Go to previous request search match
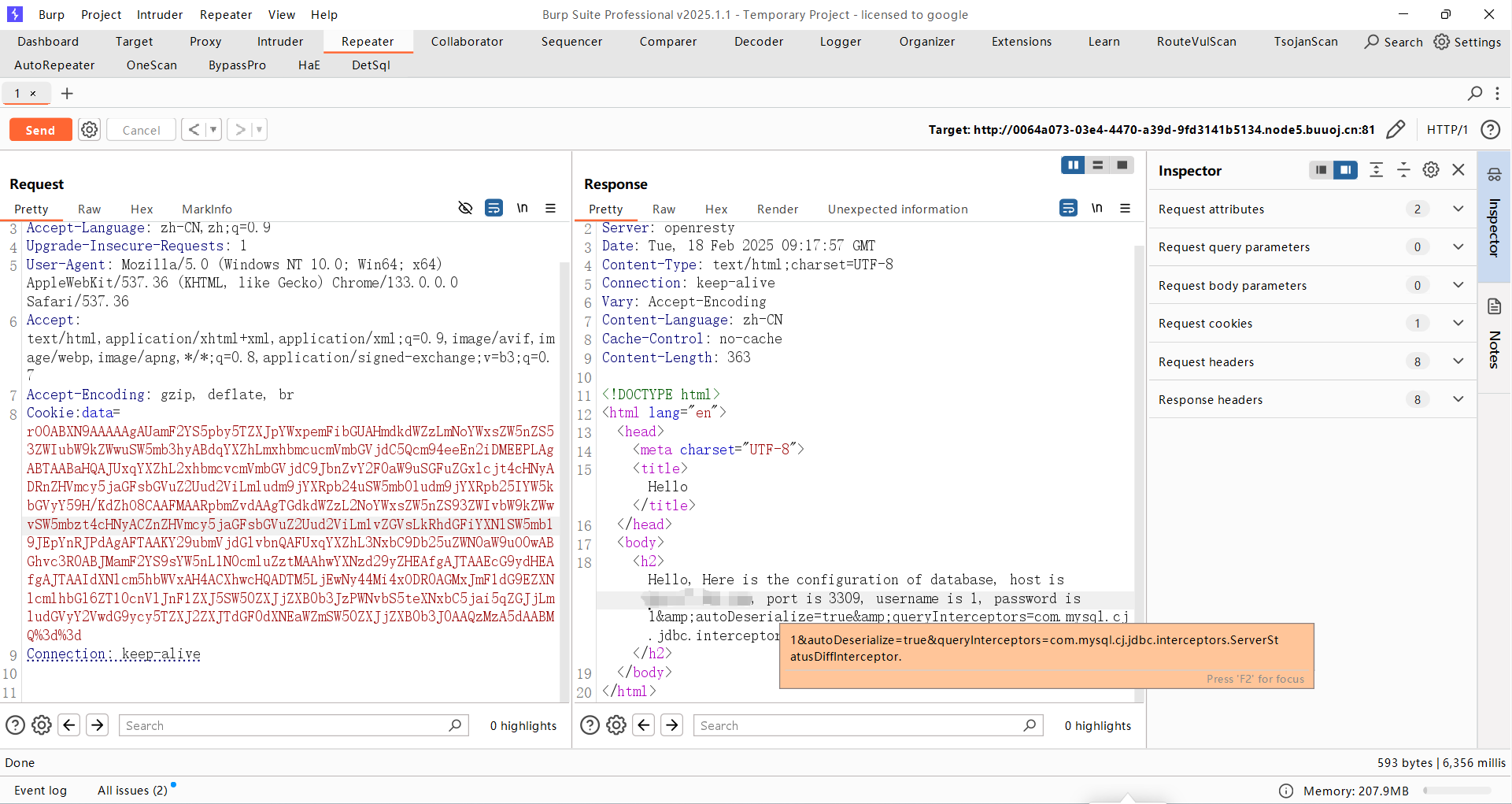1512x804 pixels. [x=69, y=725]
